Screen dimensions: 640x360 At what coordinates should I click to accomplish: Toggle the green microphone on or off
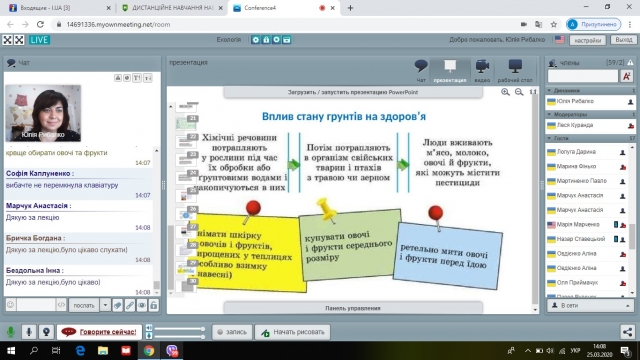point(11,332)
